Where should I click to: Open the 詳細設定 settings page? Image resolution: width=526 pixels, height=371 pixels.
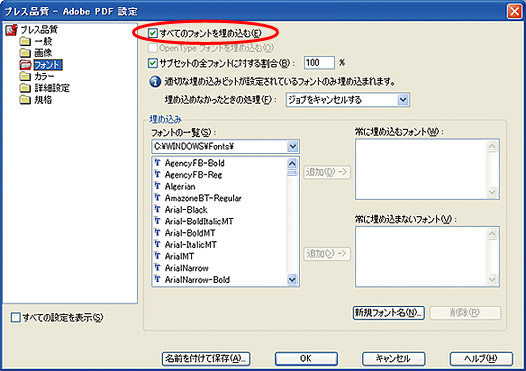52,88
